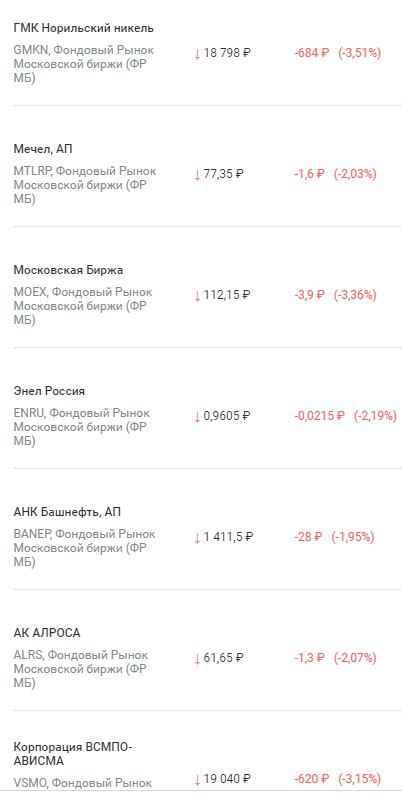This screenshot has width=402, height=803.
Task: Open ГМК Норильский никель stock
Action: pos(83,29)
